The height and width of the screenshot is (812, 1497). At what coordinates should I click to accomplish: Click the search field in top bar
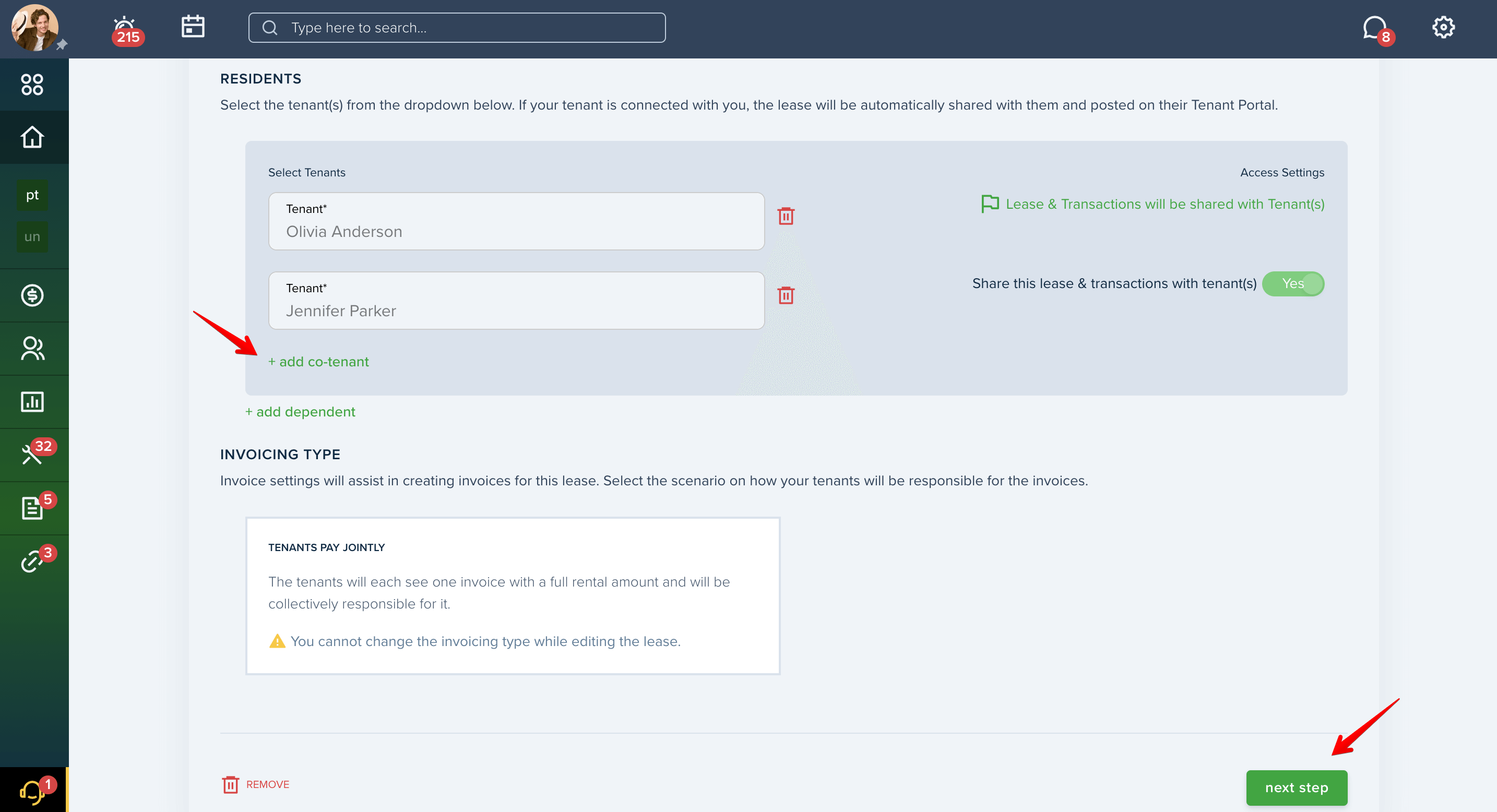(x=457, y=27)
